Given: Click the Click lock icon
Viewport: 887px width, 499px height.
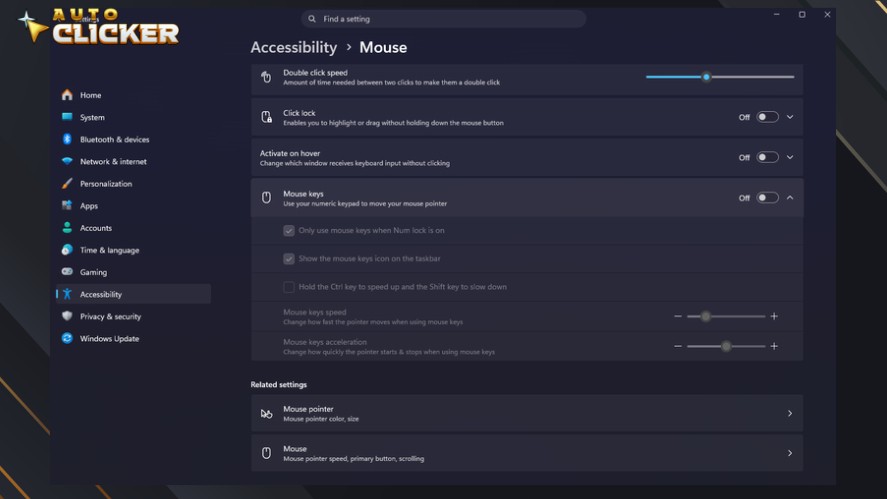Looking at the screenshot, I should click(266, 117).
